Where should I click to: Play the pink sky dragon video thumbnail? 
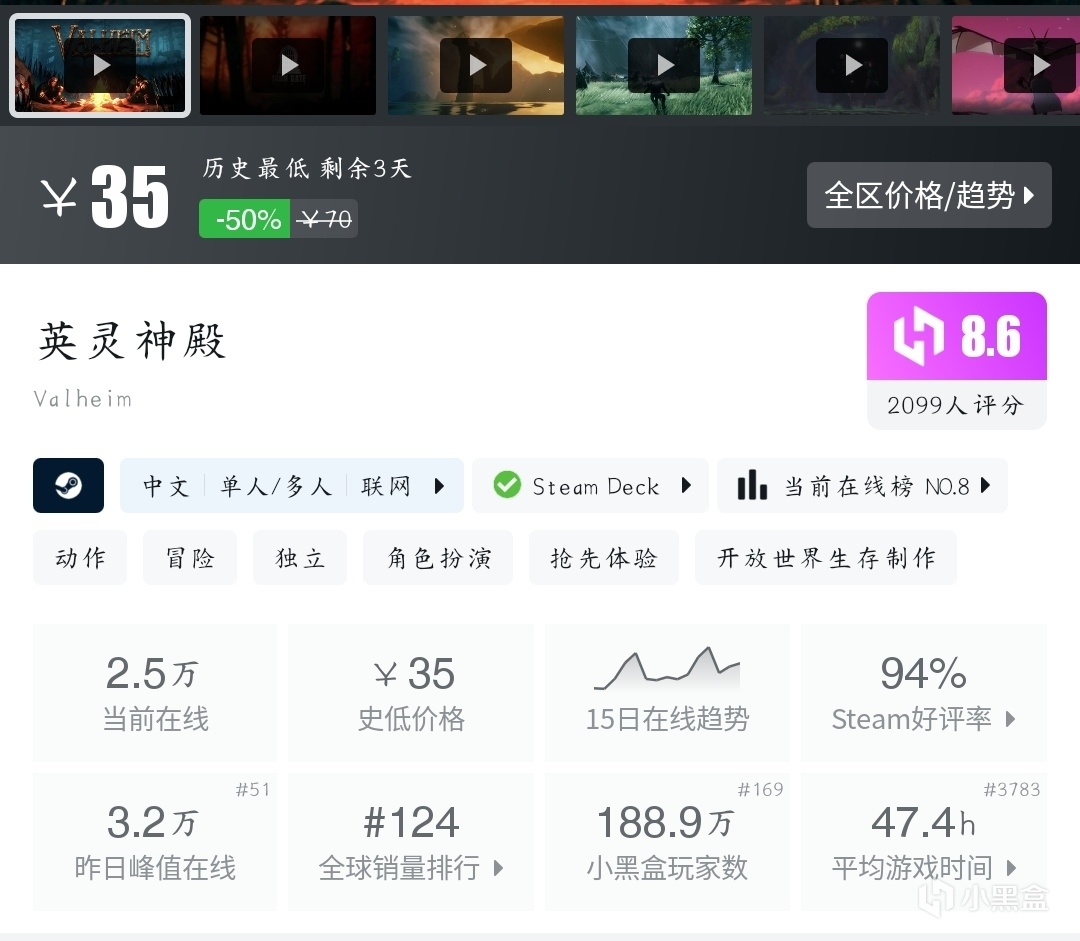point(1017,65)
